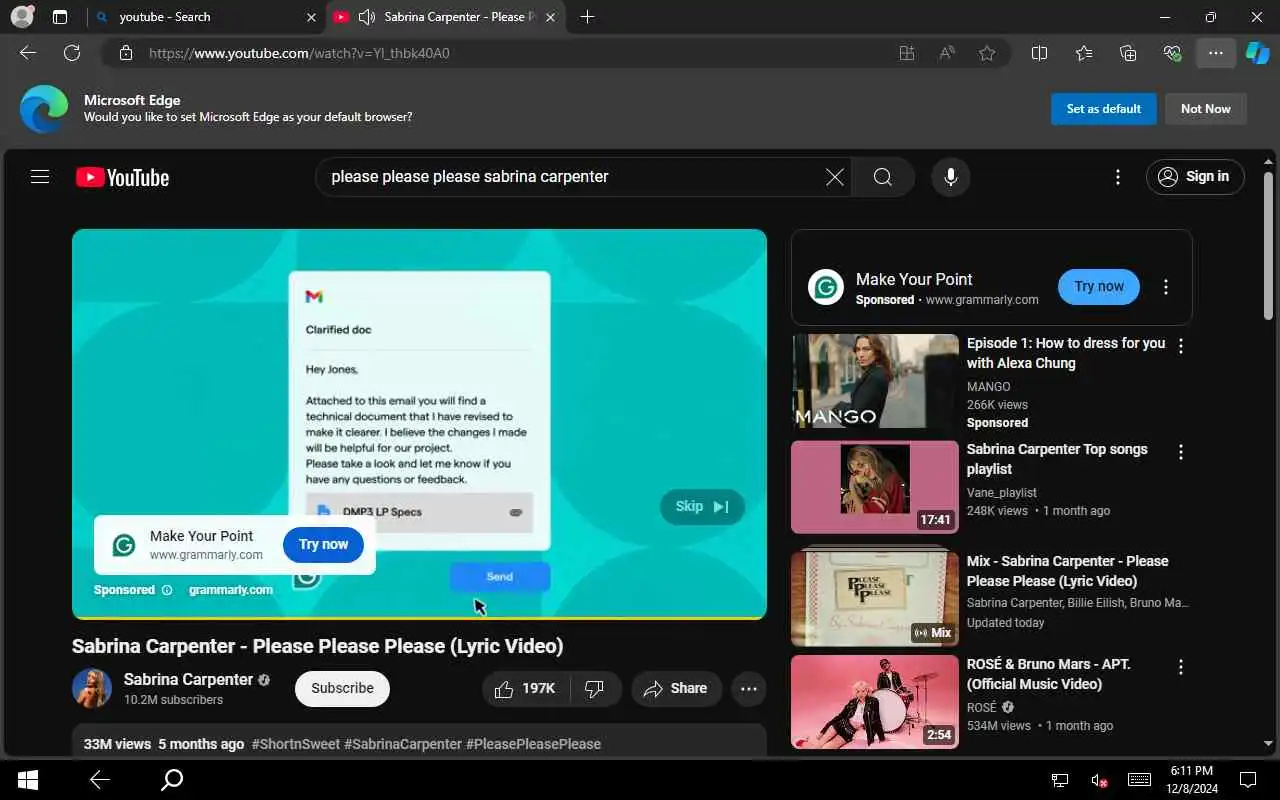Open Edge Settings and more menu
Image resolution: width=1280 pixels, height=800 pixels.
[1216, 53]
